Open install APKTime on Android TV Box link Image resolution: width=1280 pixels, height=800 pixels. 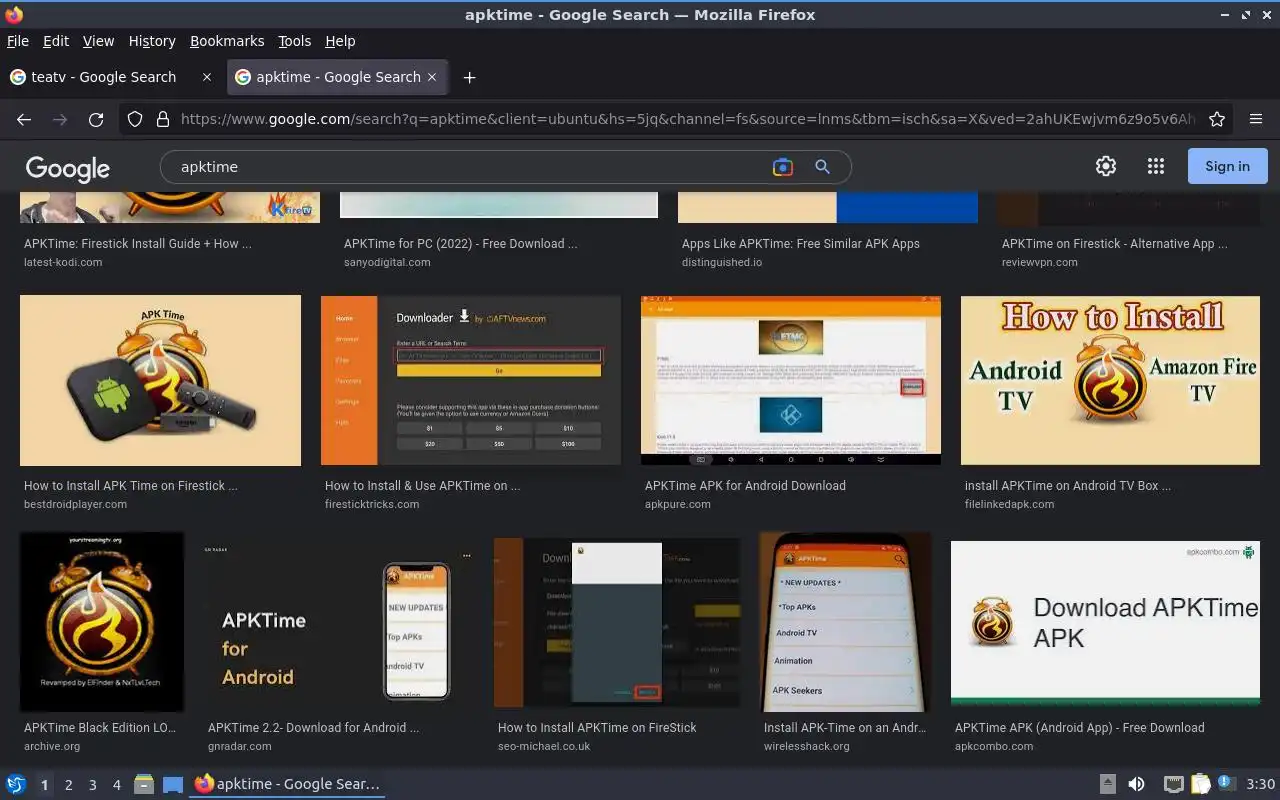point(1067,485)
